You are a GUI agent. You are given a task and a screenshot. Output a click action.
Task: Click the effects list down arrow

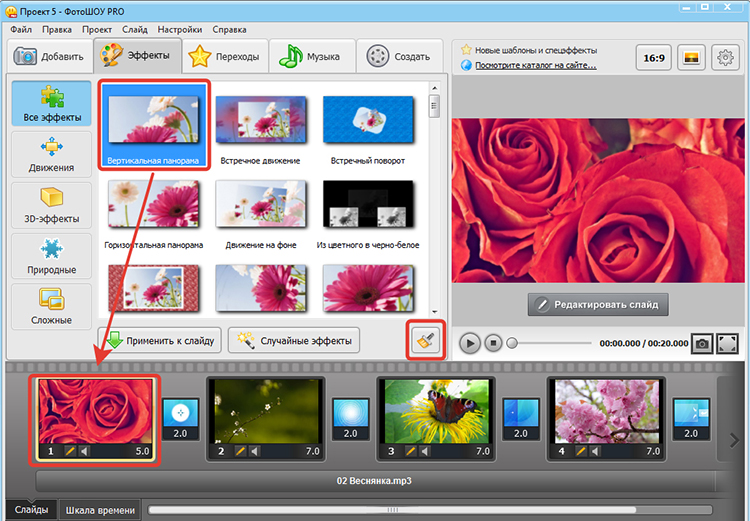(434, 311)
